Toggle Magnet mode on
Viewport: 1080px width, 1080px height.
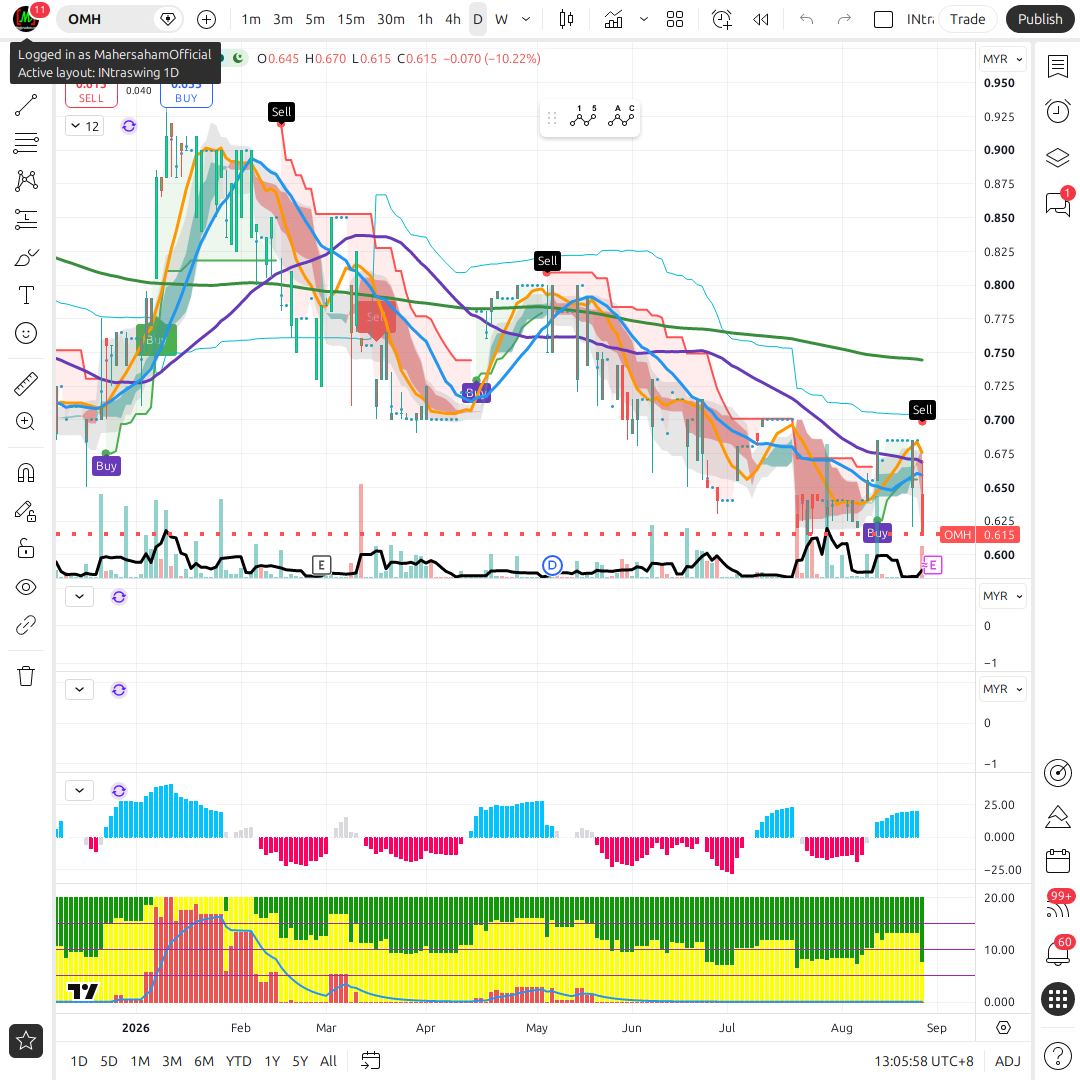pos(26,473)
